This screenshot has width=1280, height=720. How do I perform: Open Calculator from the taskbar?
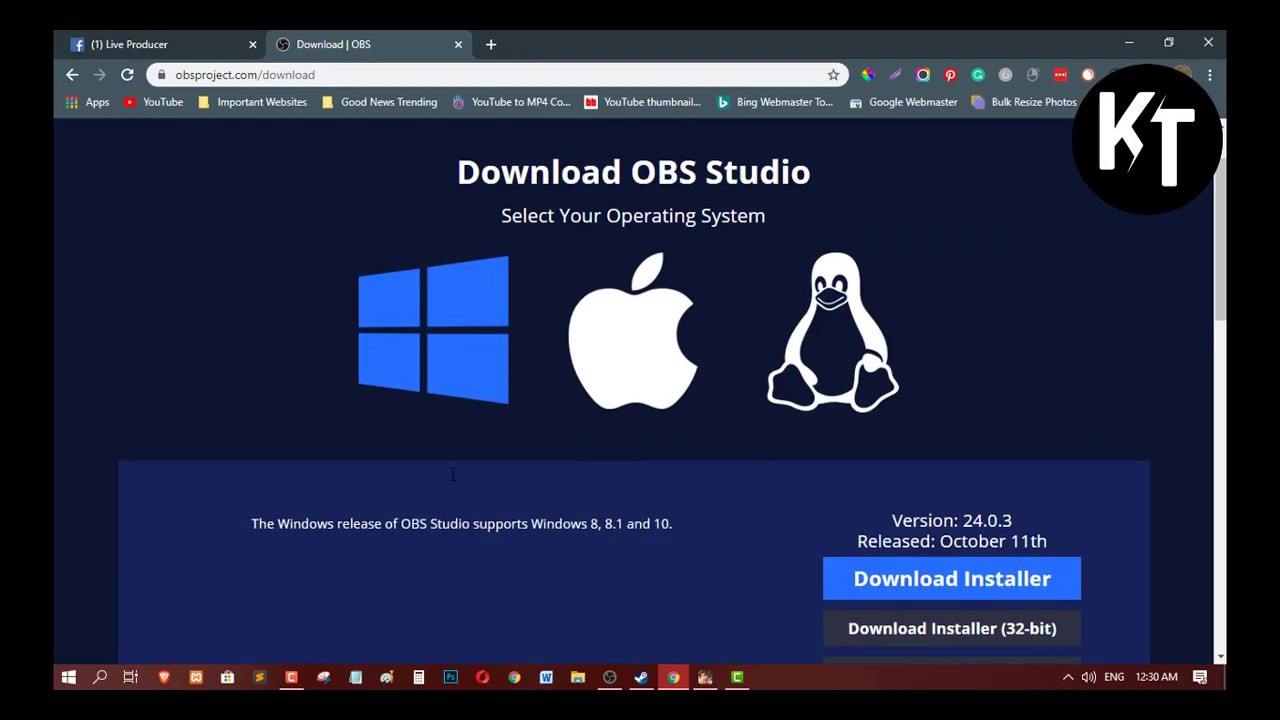click(419, 677)
